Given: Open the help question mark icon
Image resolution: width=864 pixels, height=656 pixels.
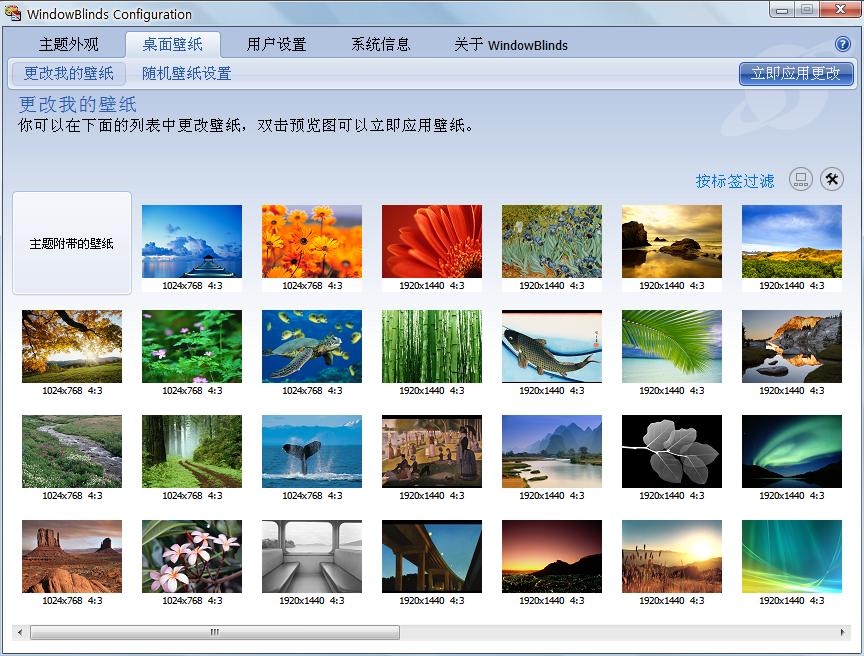Looking at the screenshot, I should [x=842, y=44].
